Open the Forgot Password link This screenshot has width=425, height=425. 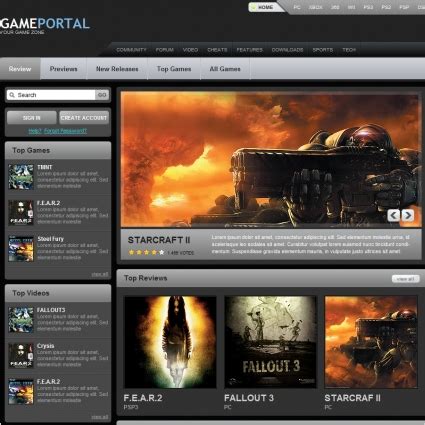point(65,131)
